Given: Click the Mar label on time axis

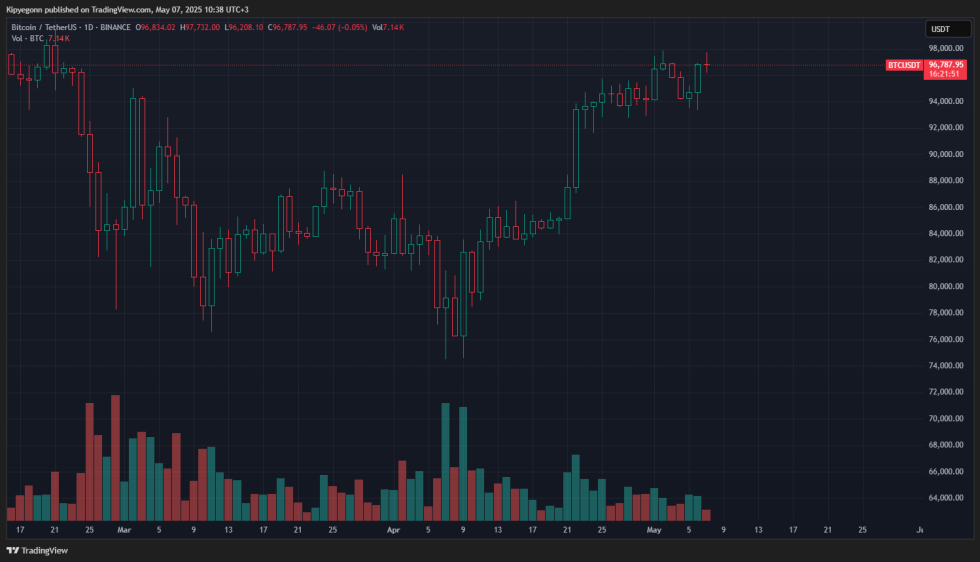Looking at the screenshot, I should (x=123, y=529).
